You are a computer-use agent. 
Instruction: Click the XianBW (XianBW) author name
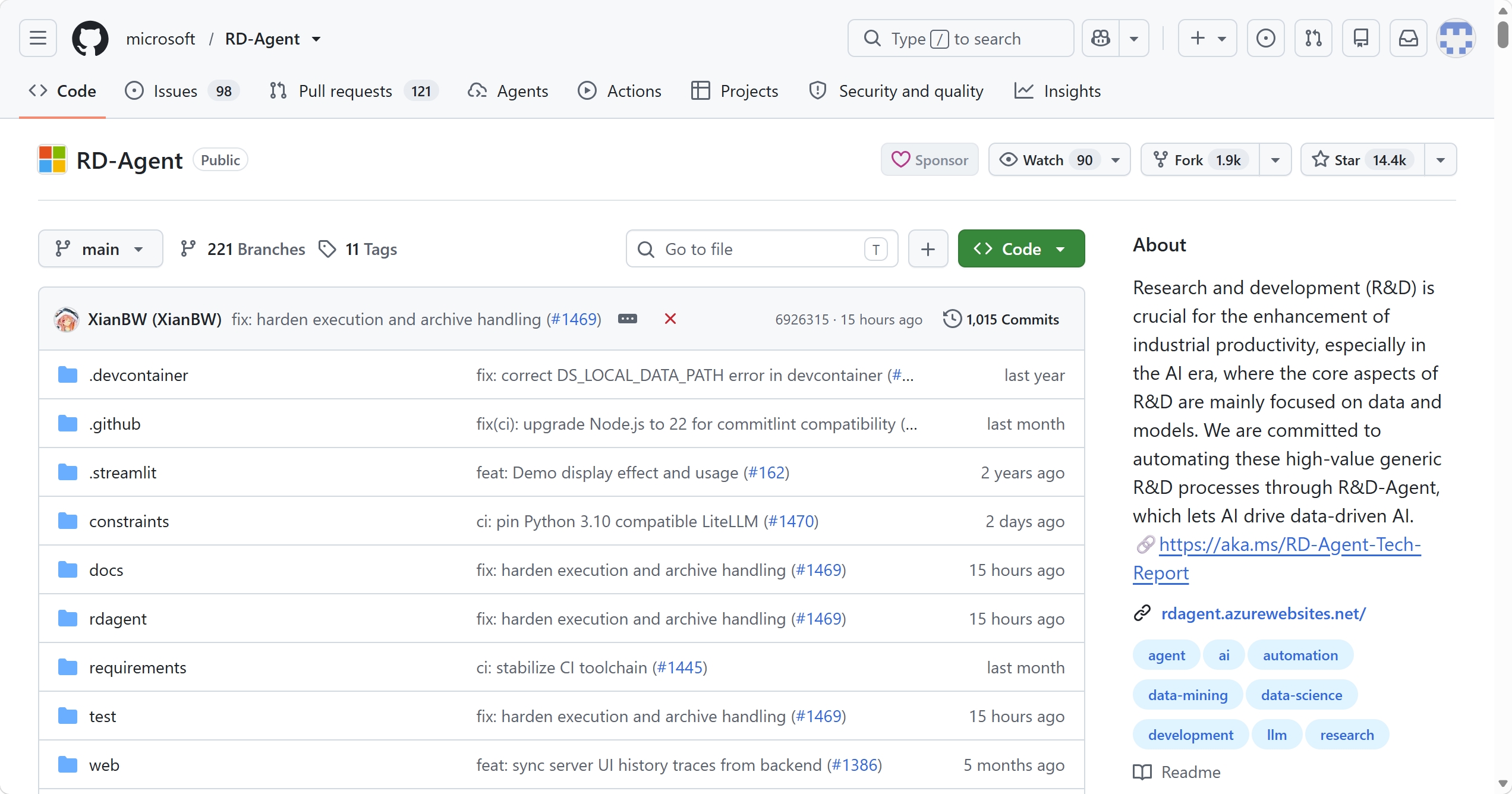(155, 319)
